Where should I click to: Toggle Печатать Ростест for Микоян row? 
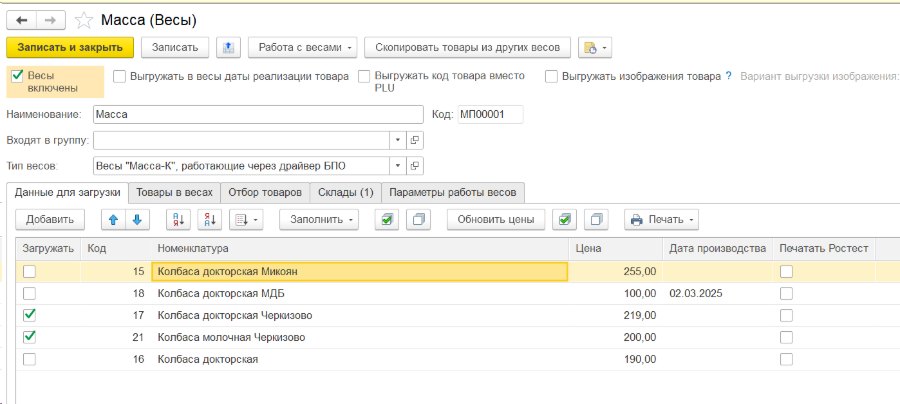tap(786, 271)
